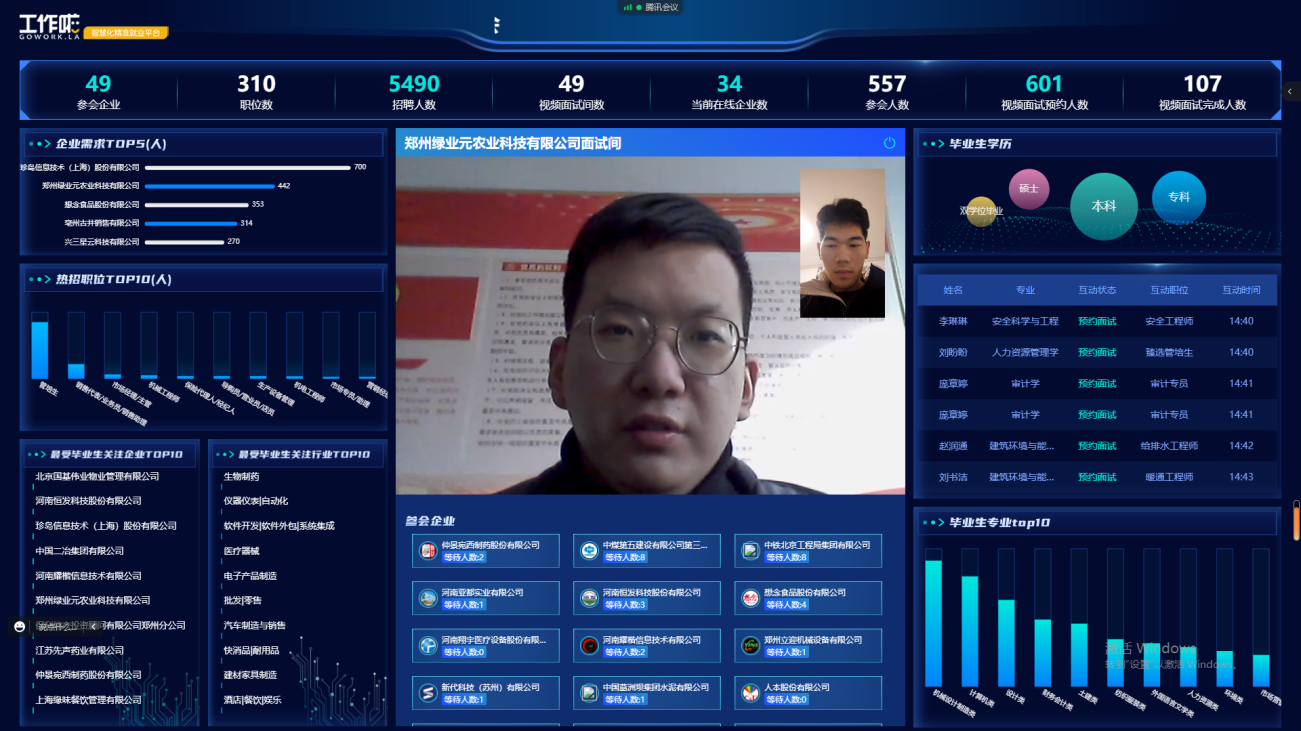The image size is (1301, 731).
Task: Click the 珍岛信息技术 700 bar in 企业需求TOP5
Action: [x=246, y=167]
